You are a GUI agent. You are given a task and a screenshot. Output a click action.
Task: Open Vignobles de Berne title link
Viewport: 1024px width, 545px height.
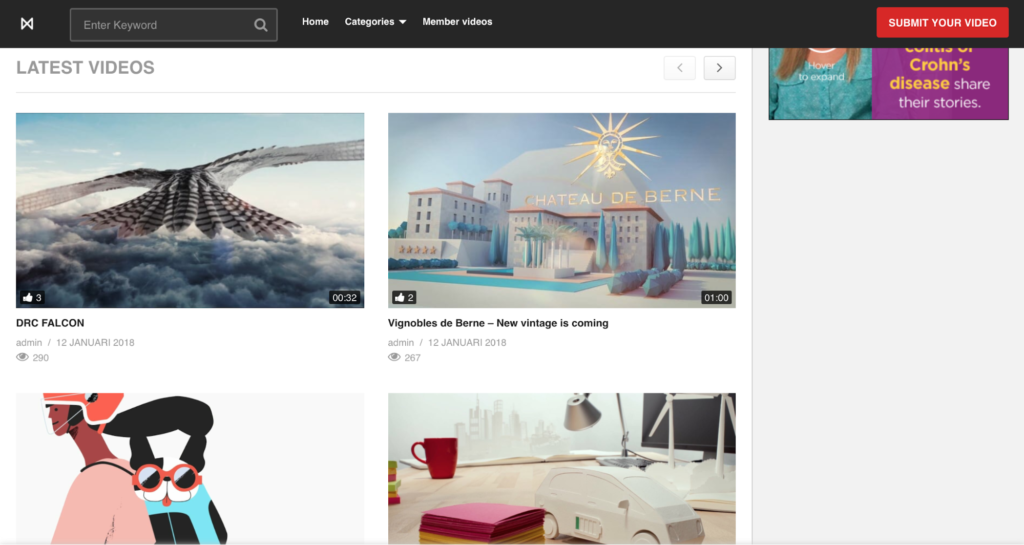tap(498, 323)
